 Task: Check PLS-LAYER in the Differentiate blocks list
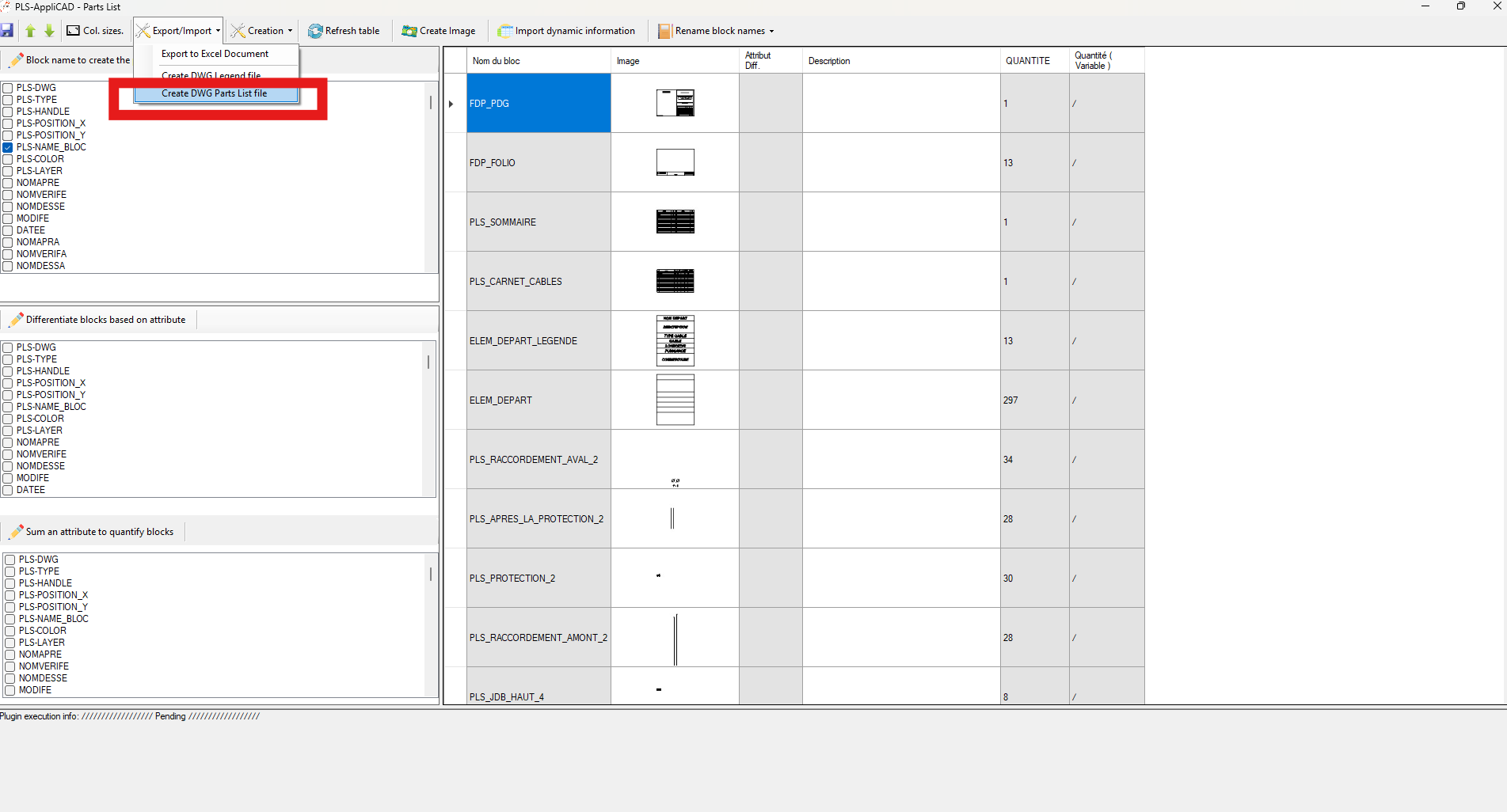[x=8, y=431]
